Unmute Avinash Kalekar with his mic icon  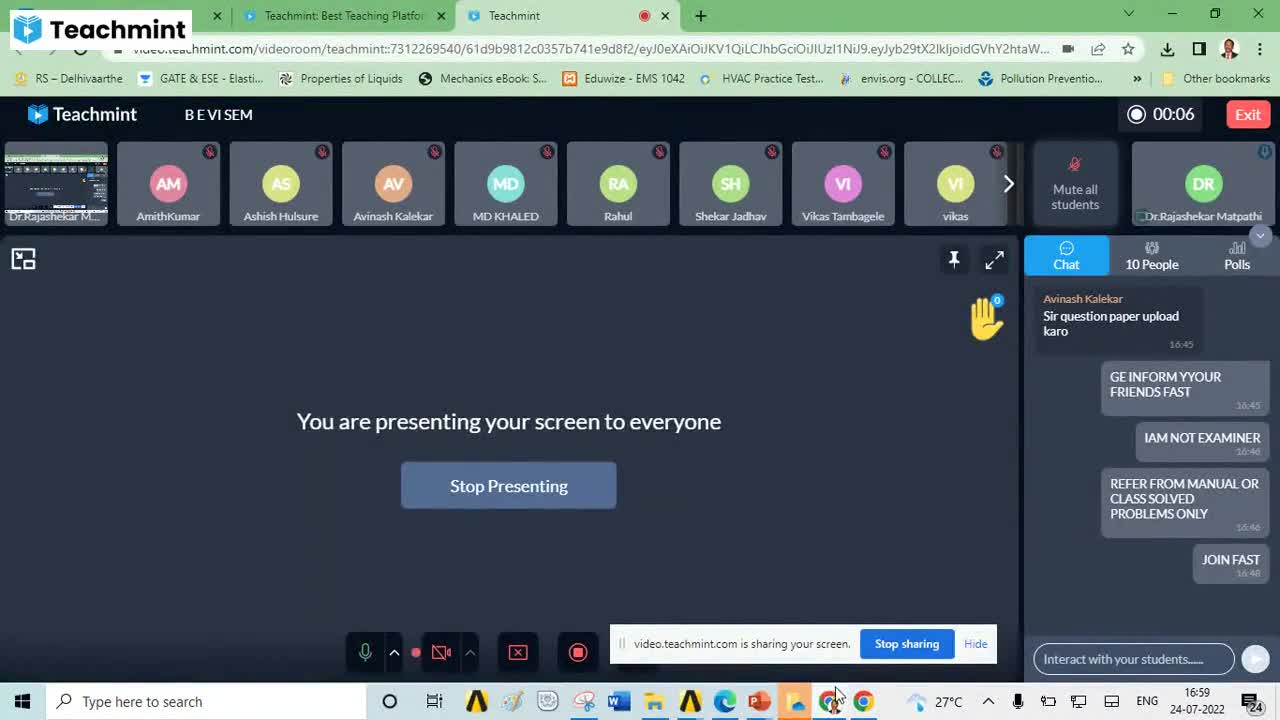(x=434, y=152)
